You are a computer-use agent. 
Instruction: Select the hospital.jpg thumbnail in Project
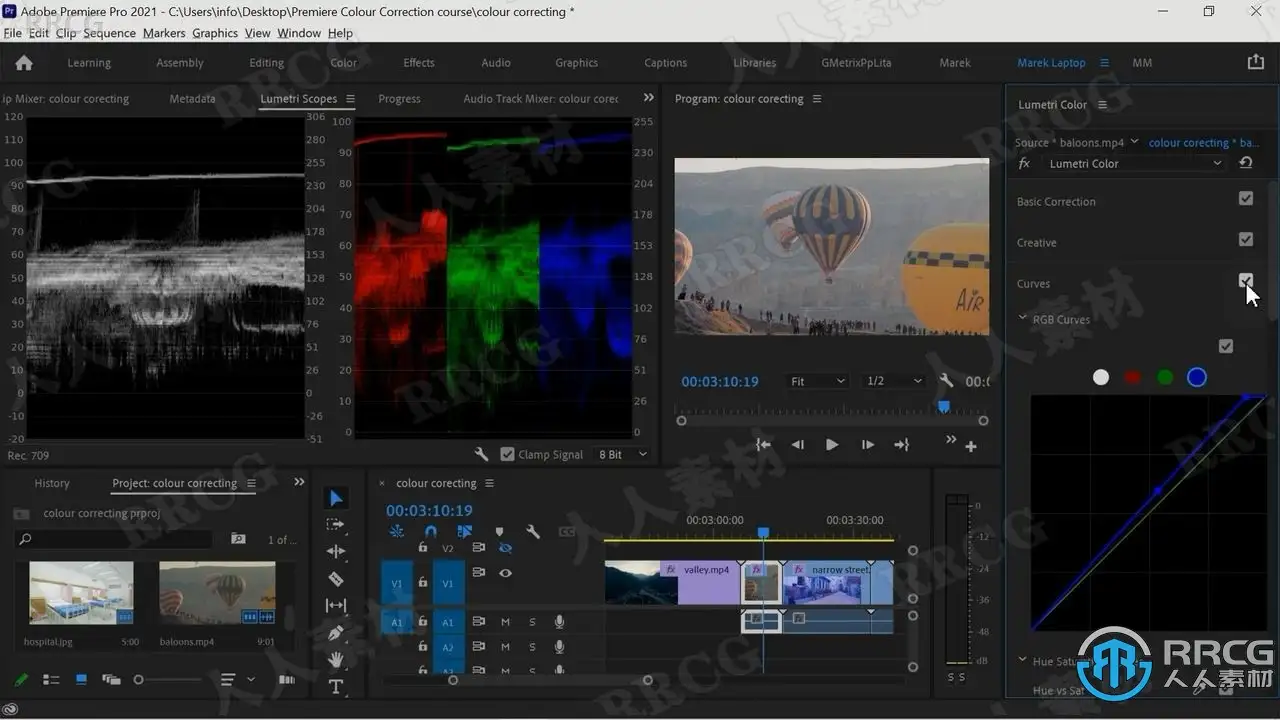point(81,592)
